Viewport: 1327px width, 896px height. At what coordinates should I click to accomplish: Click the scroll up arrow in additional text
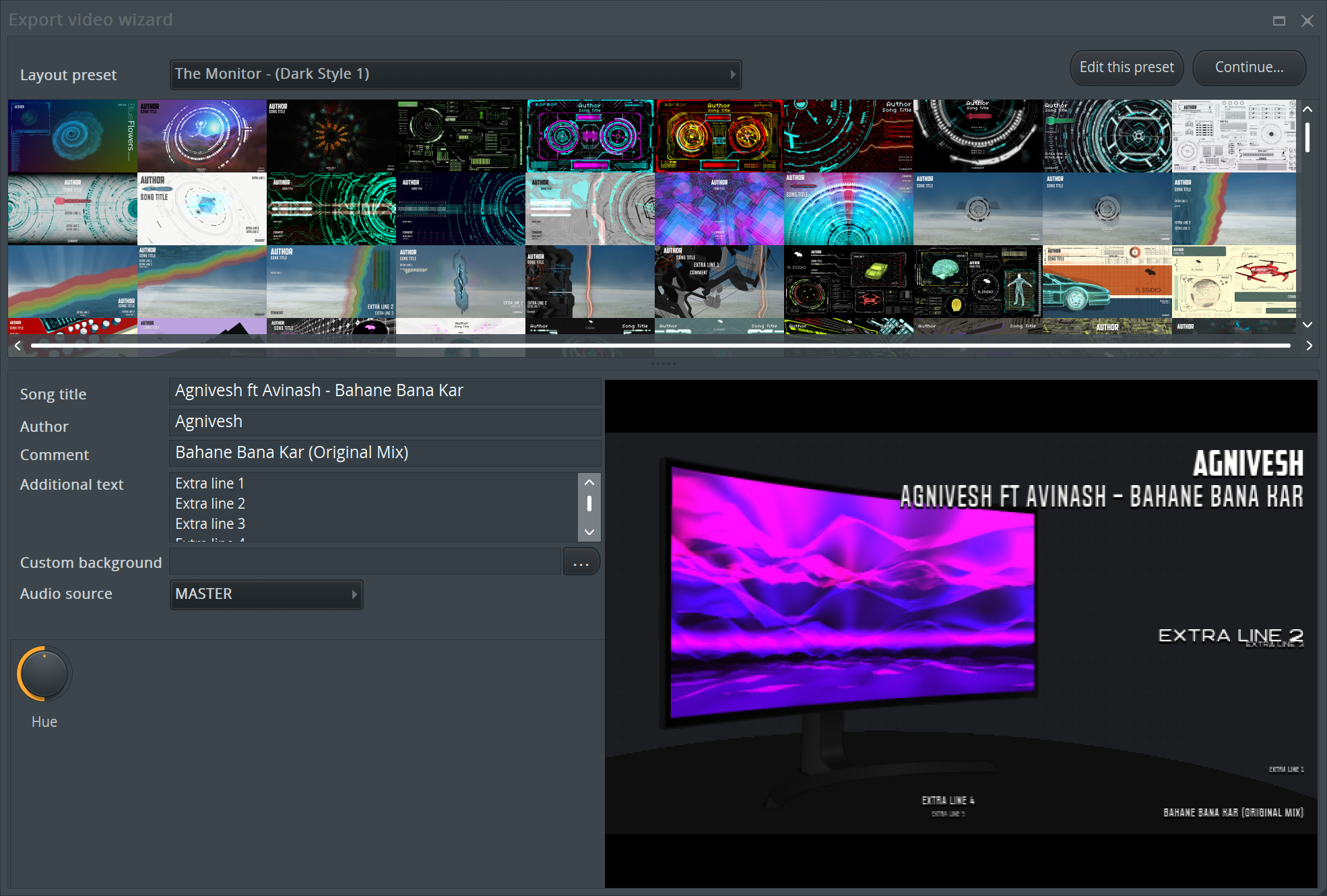point(590,483)
